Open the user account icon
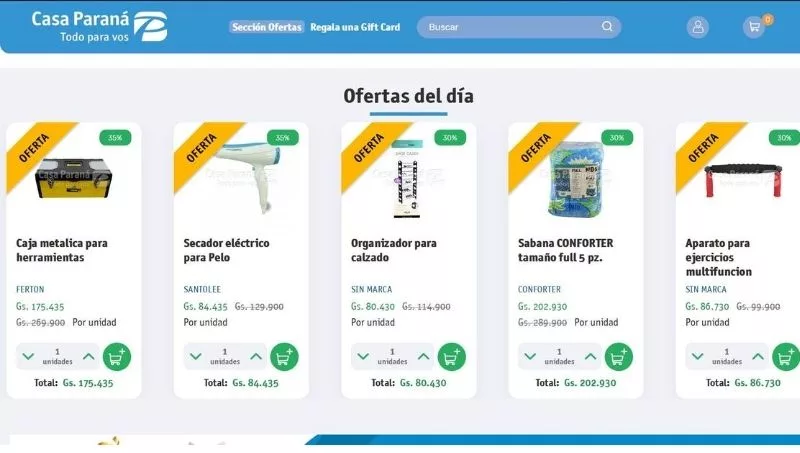The width and height of the screenshot is (800, 453). coord(697,27)
